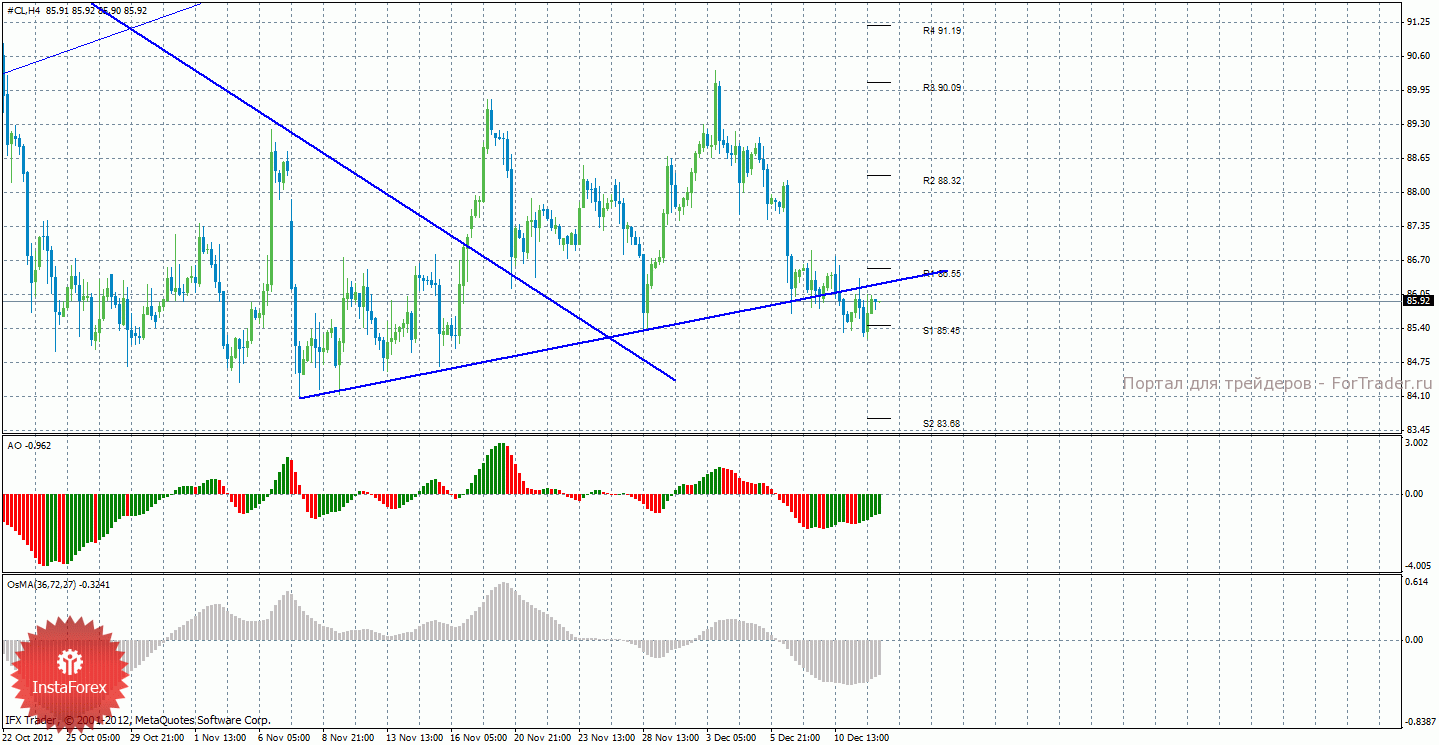This screenshot has height=745, width=1439.
Task: Select the S1 85.45 pivot level label
Action: click(x=943, y=330)
